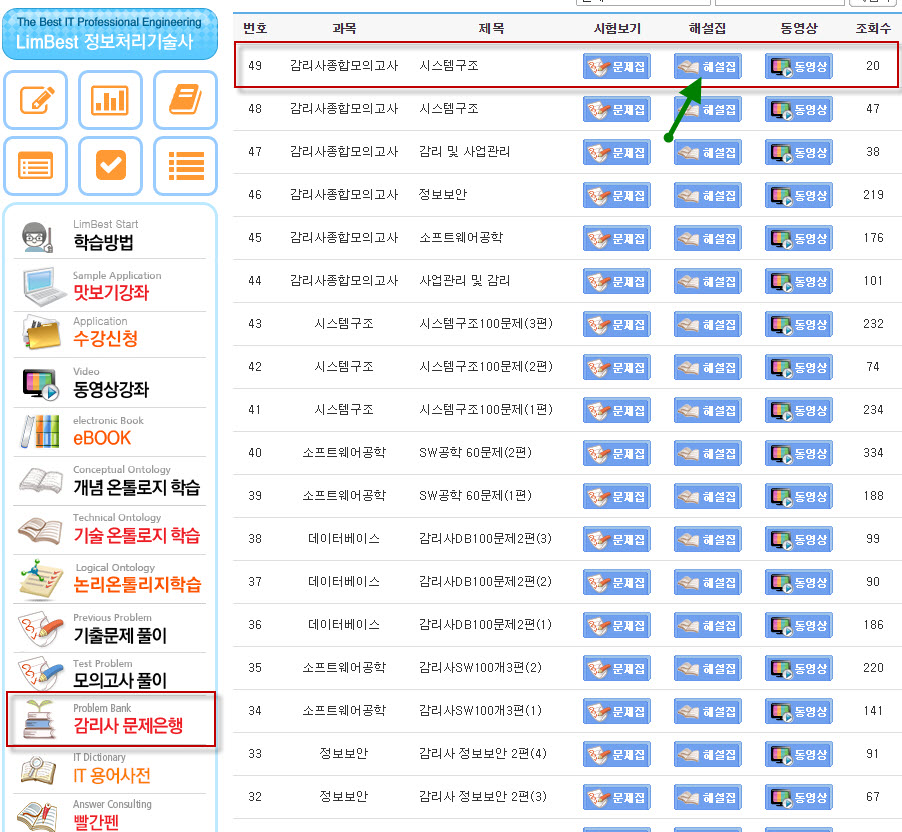Click the LimBest 정보처리기술사 logo banner
902x832 pixels.
point(110,34)
